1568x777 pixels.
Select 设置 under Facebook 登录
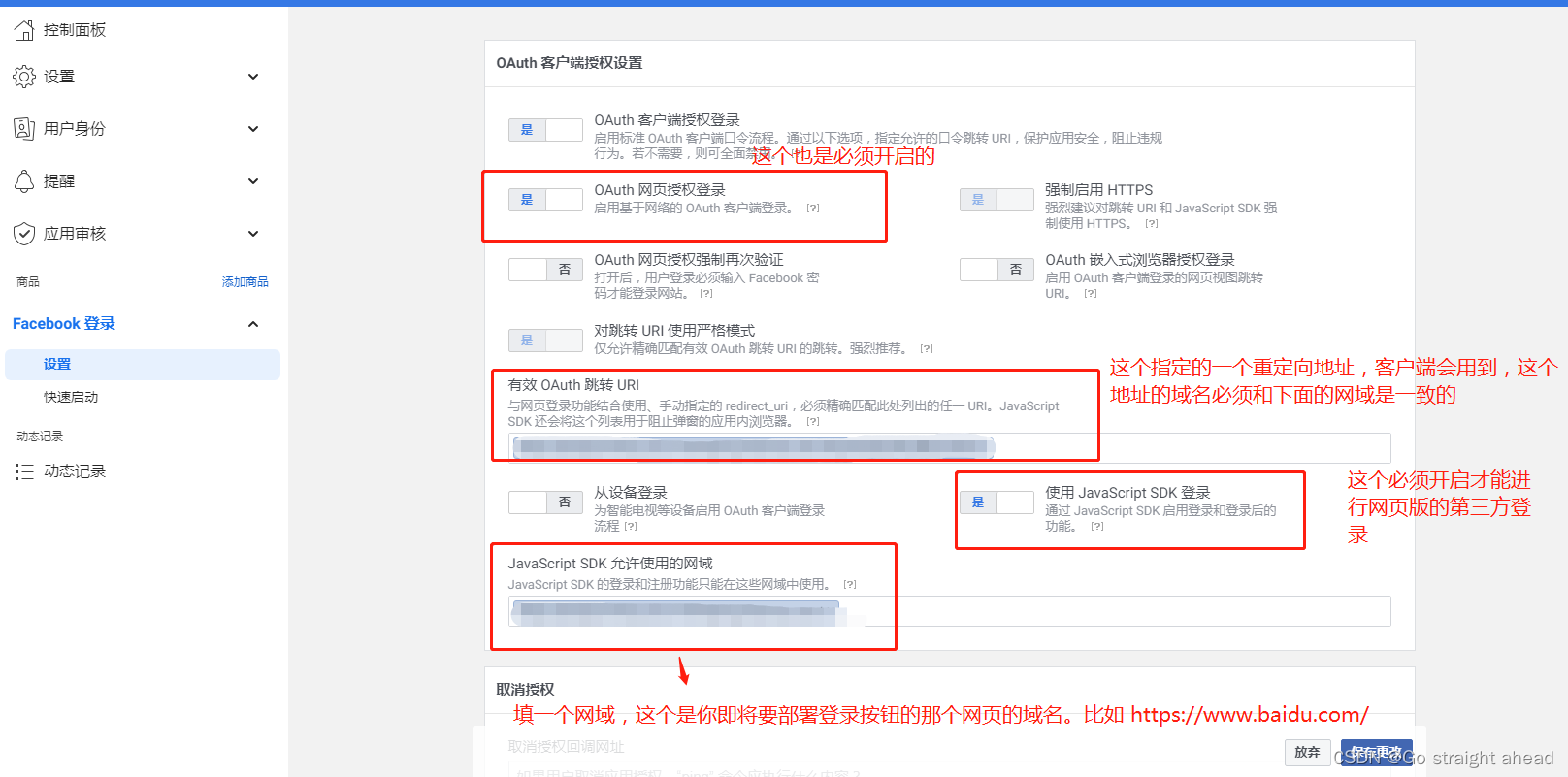click(x=143, y=365)
